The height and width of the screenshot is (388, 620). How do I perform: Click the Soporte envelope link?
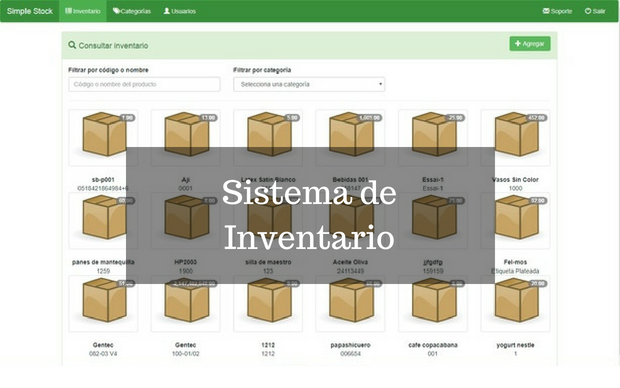coord(558,11)
